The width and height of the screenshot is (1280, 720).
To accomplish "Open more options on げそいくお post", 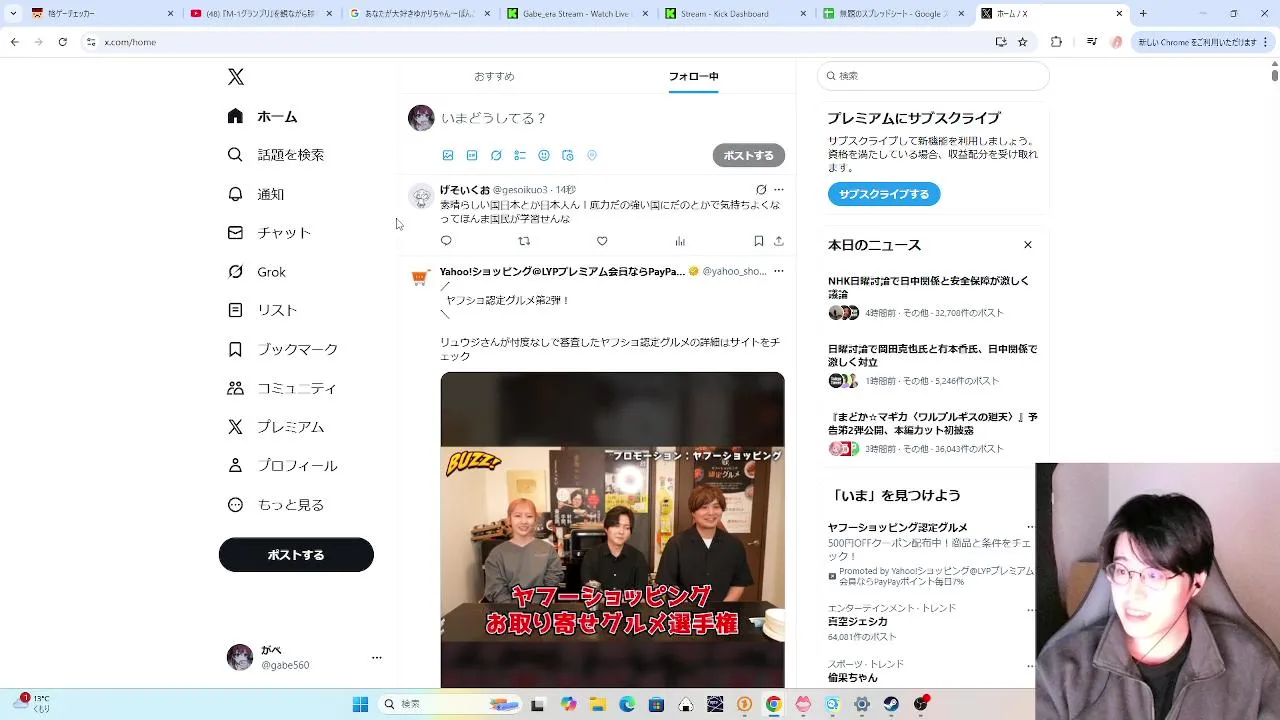I will point(779,189).
